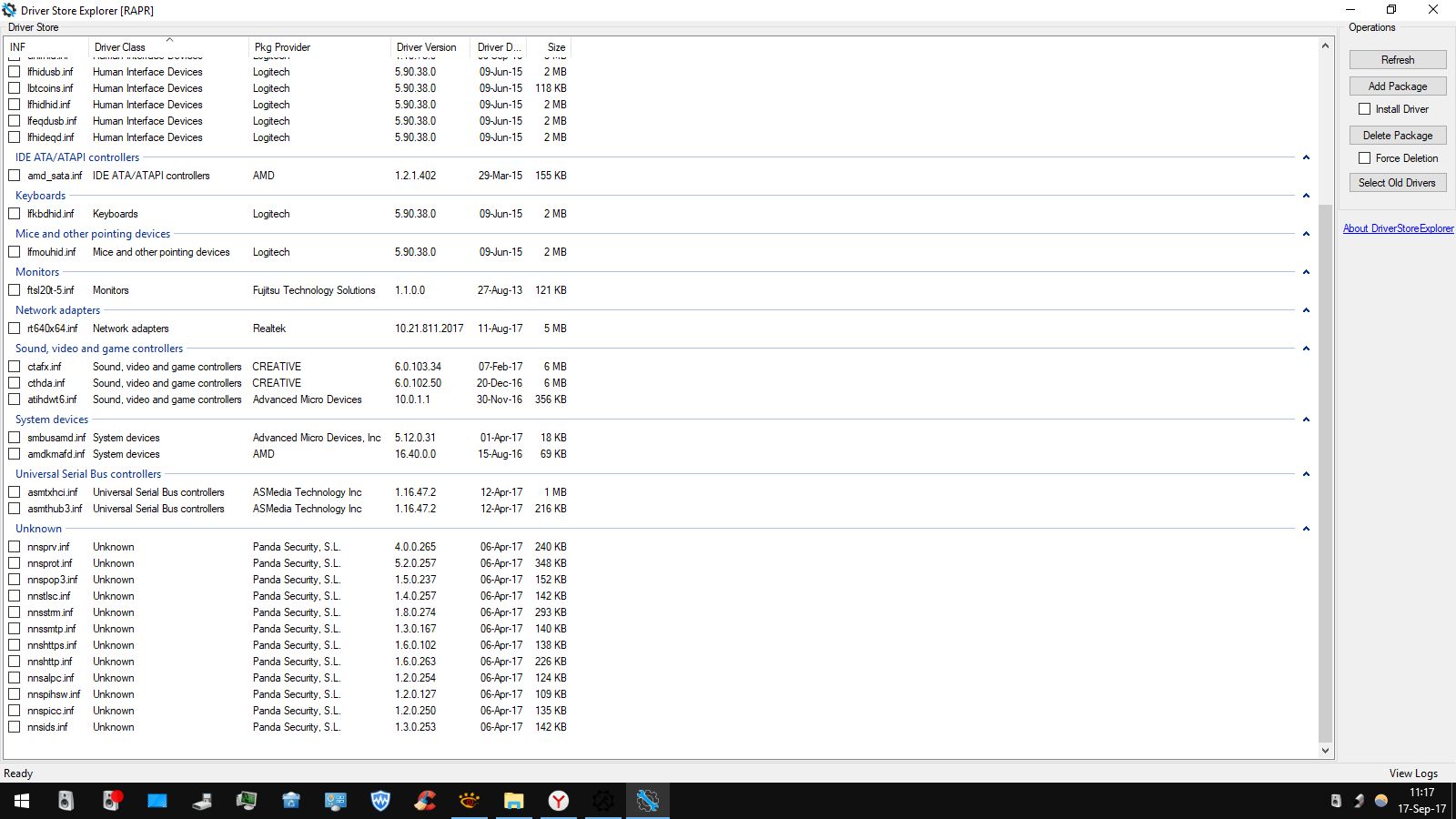1456x819 pixels.
Task: Sort by the Driver Class column header
Action: point(168,47)
